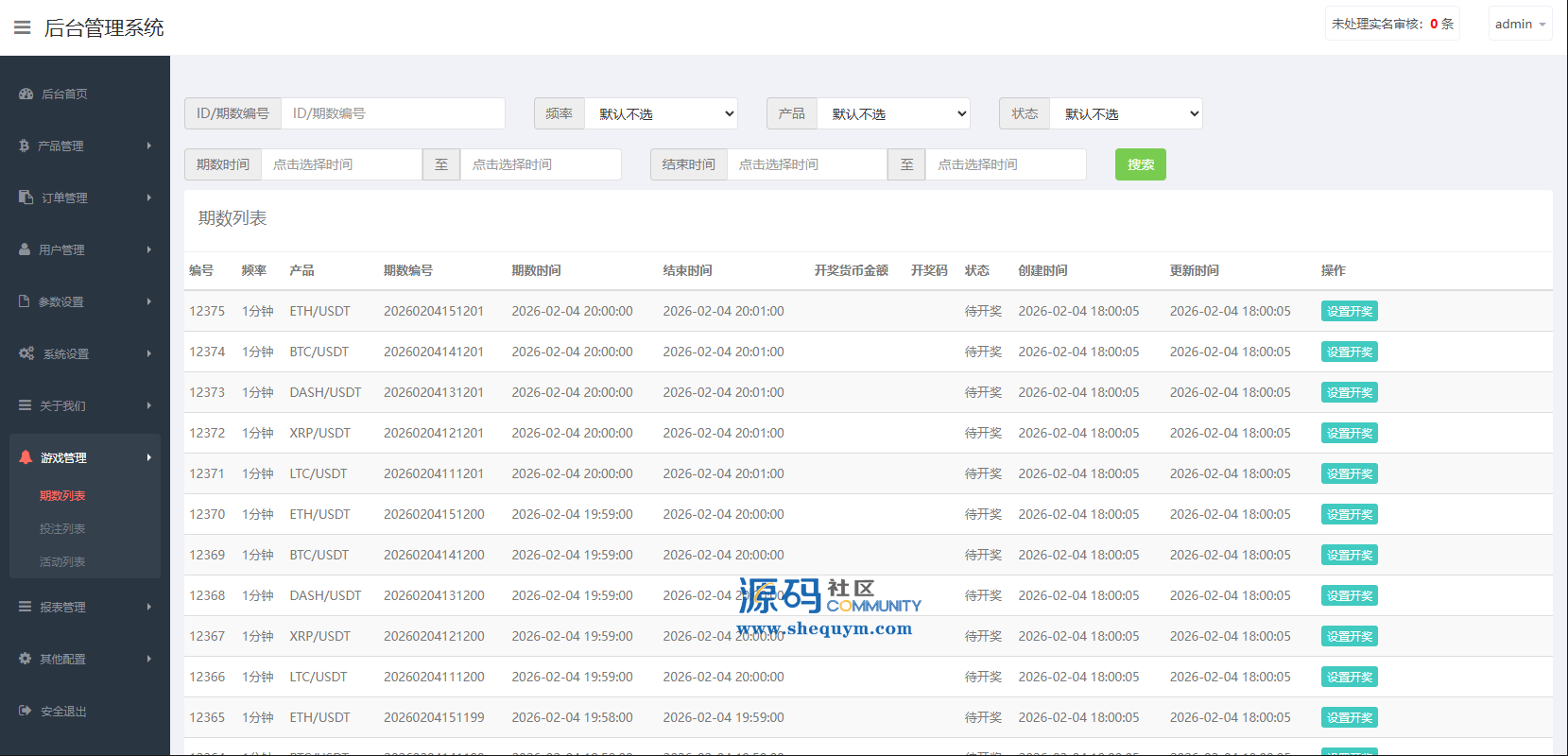Expand the 报表管理 sidebar menu arrow
Viewport: 1568px width, 756px height.
[148, 607]
